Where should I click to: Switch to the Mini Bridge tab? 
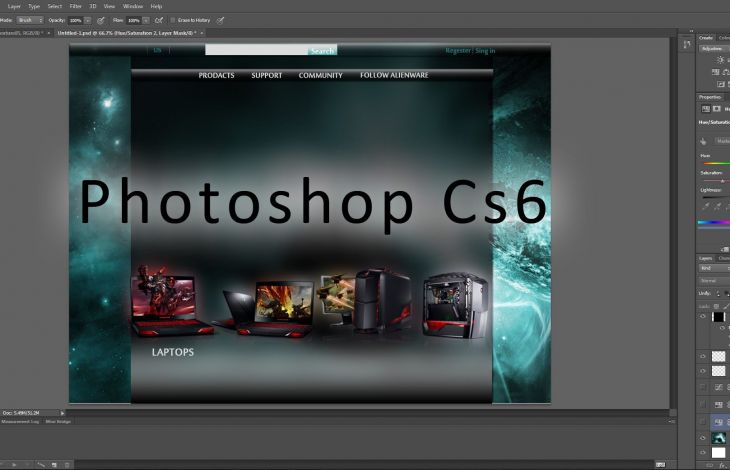tap(58, 422)
